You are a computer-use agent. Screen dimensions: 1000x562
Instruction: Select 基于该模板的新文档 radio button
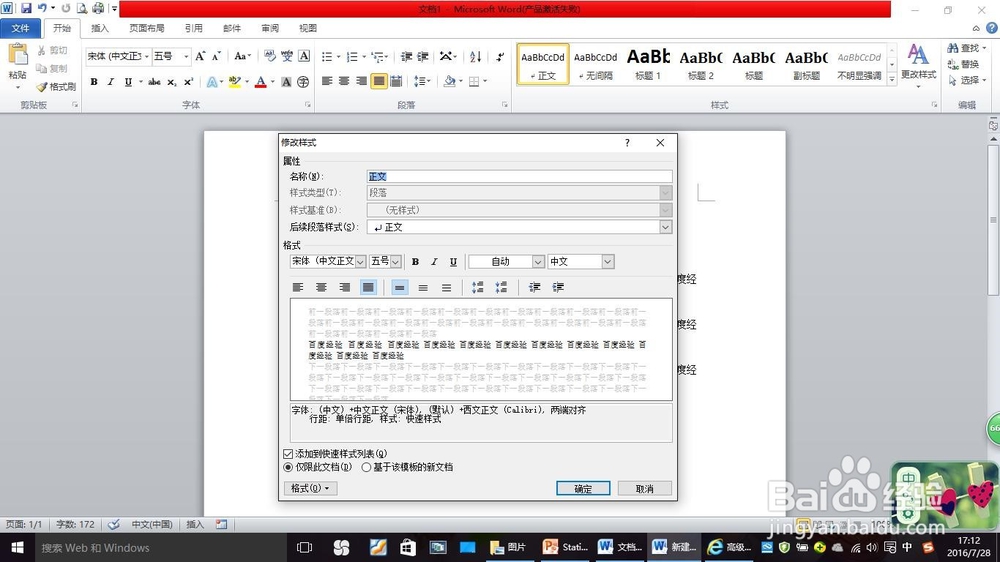pyautogui.click(x=366, y=468)
